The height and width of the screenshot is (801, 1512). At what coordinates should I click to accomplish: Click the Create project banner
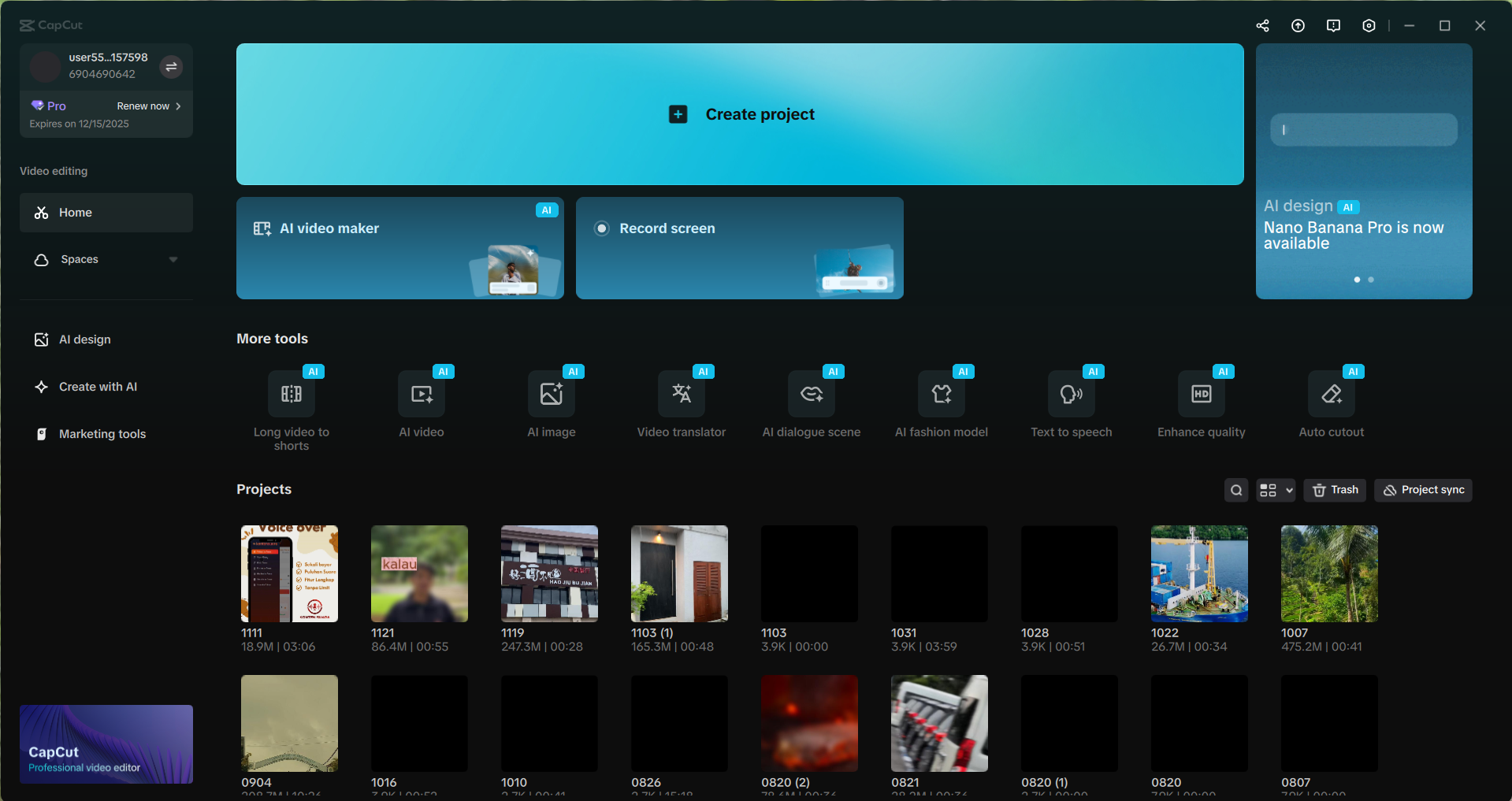tap(740, 114)
